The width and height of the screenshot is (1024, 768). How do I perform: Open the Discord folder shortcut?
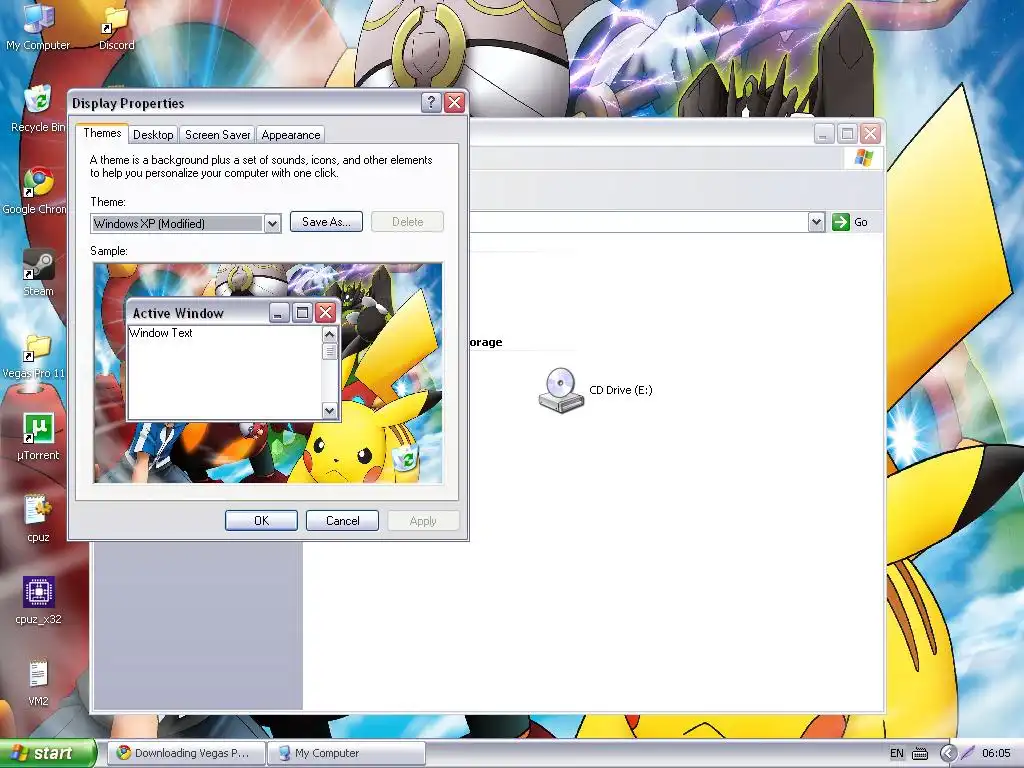point(116,26)
